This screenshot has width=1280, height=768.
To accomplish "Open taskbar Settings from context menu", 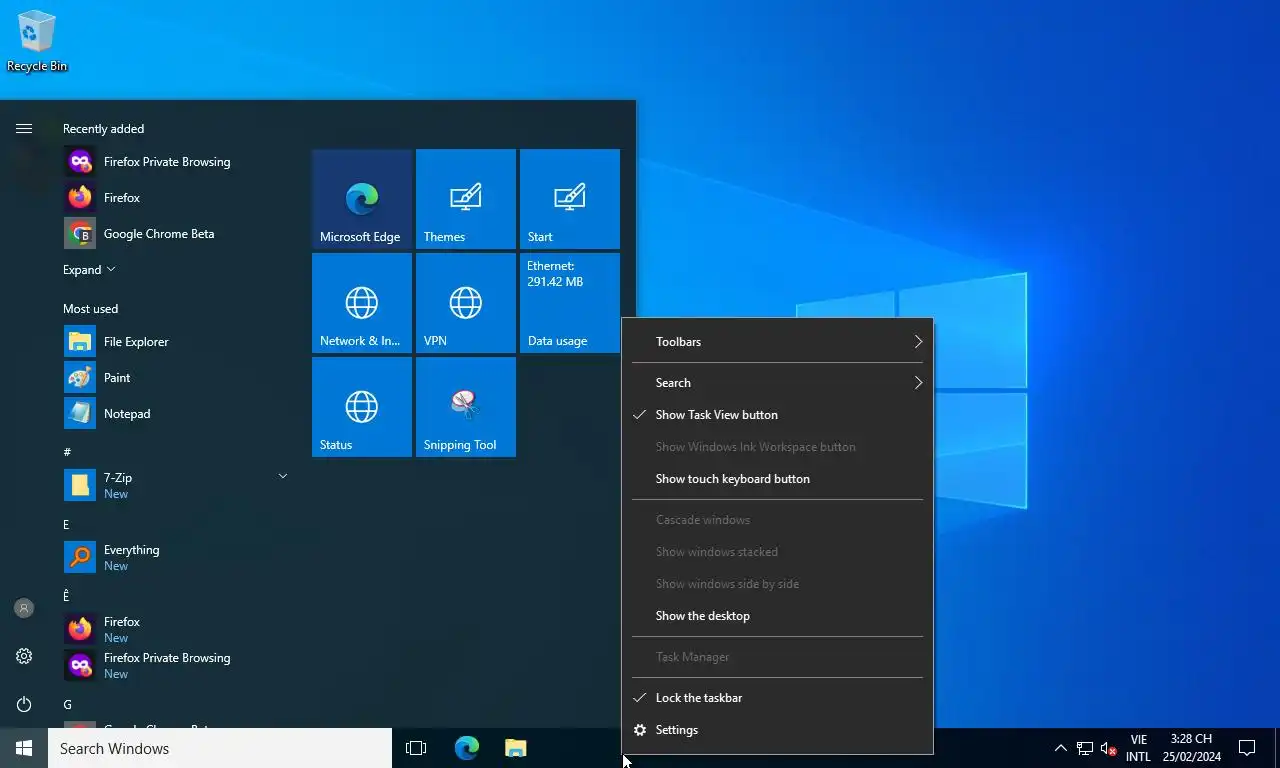I will coord(777,730).
